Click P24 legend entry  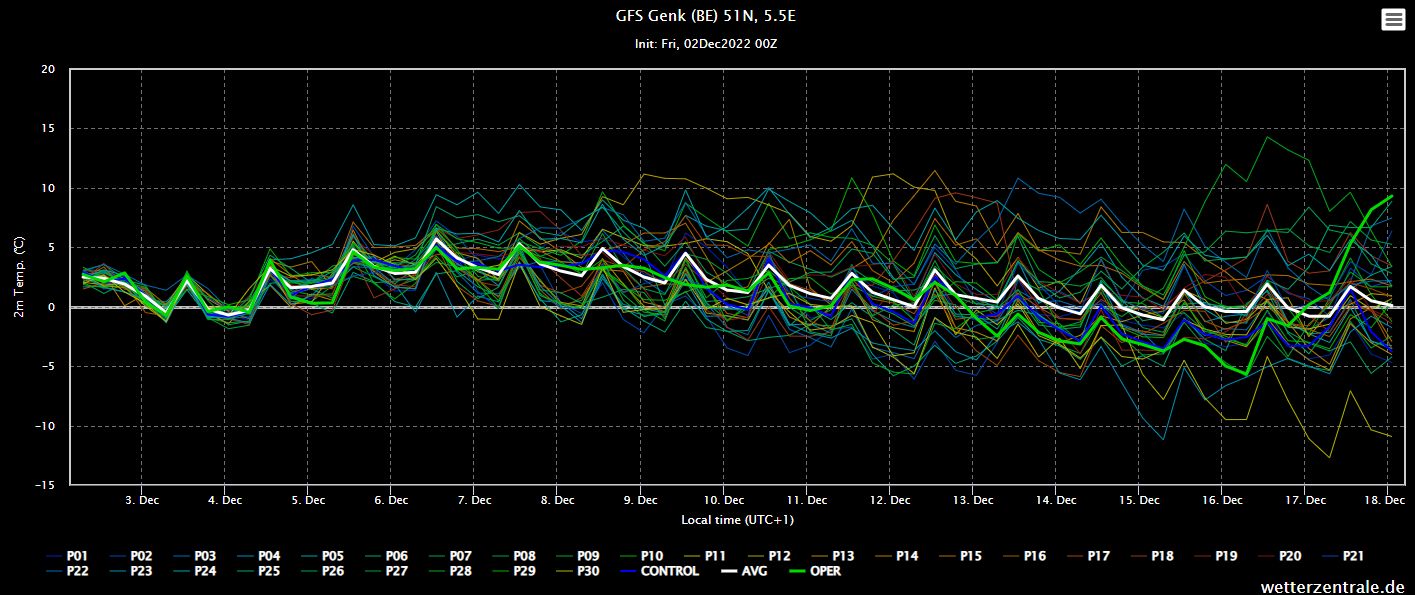(195, 572)
